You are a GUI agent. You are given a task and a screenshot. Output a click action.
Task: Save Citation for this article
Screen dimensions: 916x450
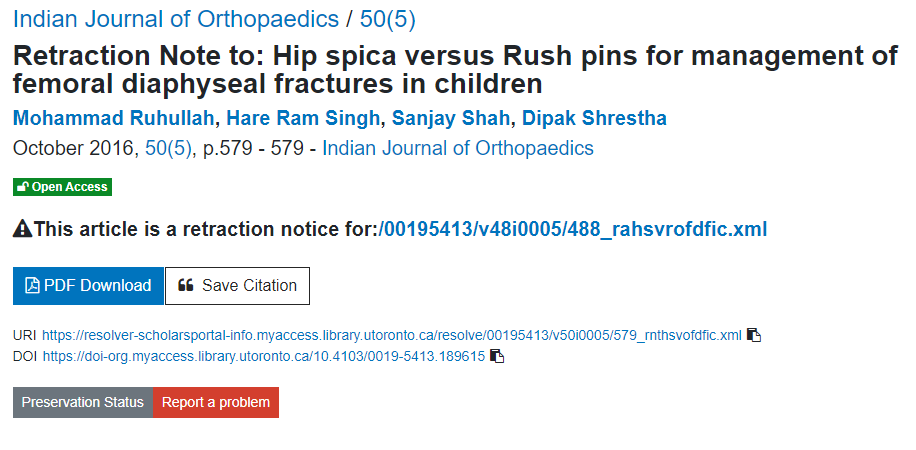pyautogui.click(x=237, y=286)
